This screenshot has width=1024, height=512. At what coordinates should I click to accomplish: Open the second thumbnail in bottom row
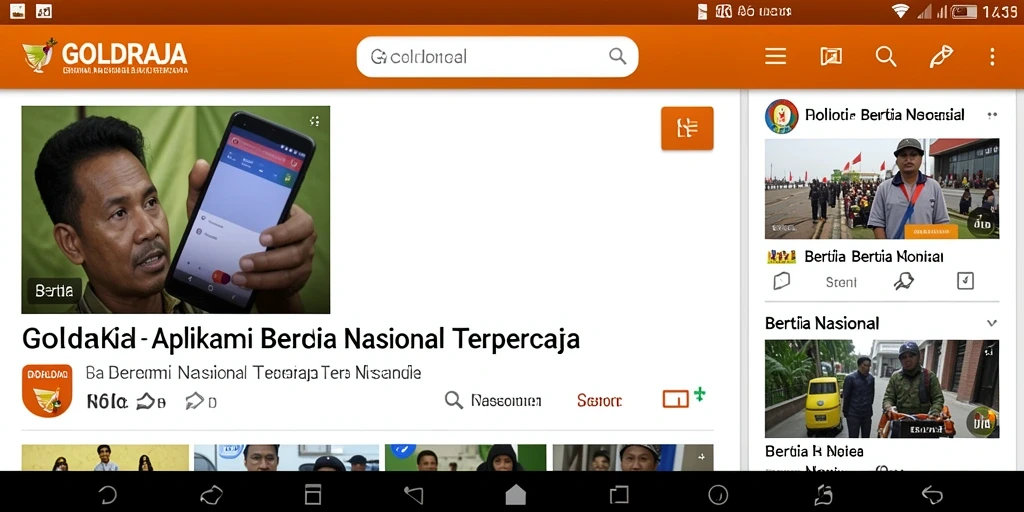286,458
